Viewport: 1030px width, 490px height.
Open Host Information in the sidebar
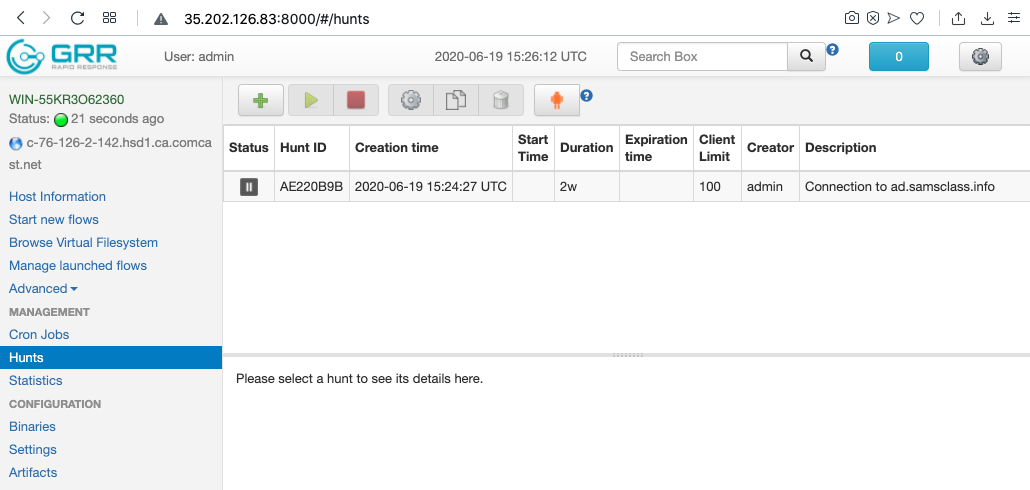(x=57, y=196)
